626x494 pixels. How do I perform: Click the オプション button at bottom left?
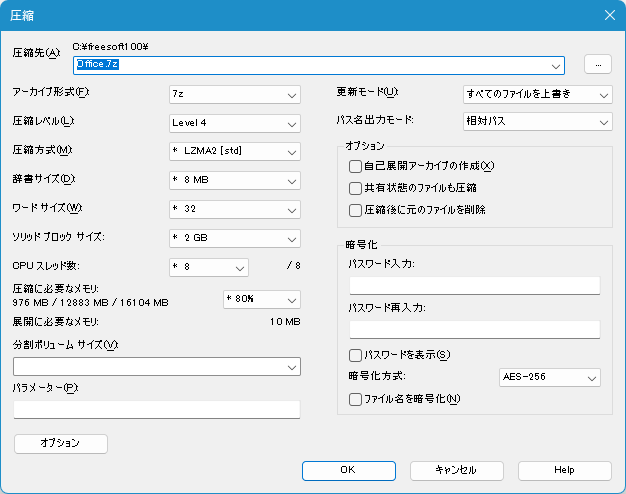click(x=61, y=442)
